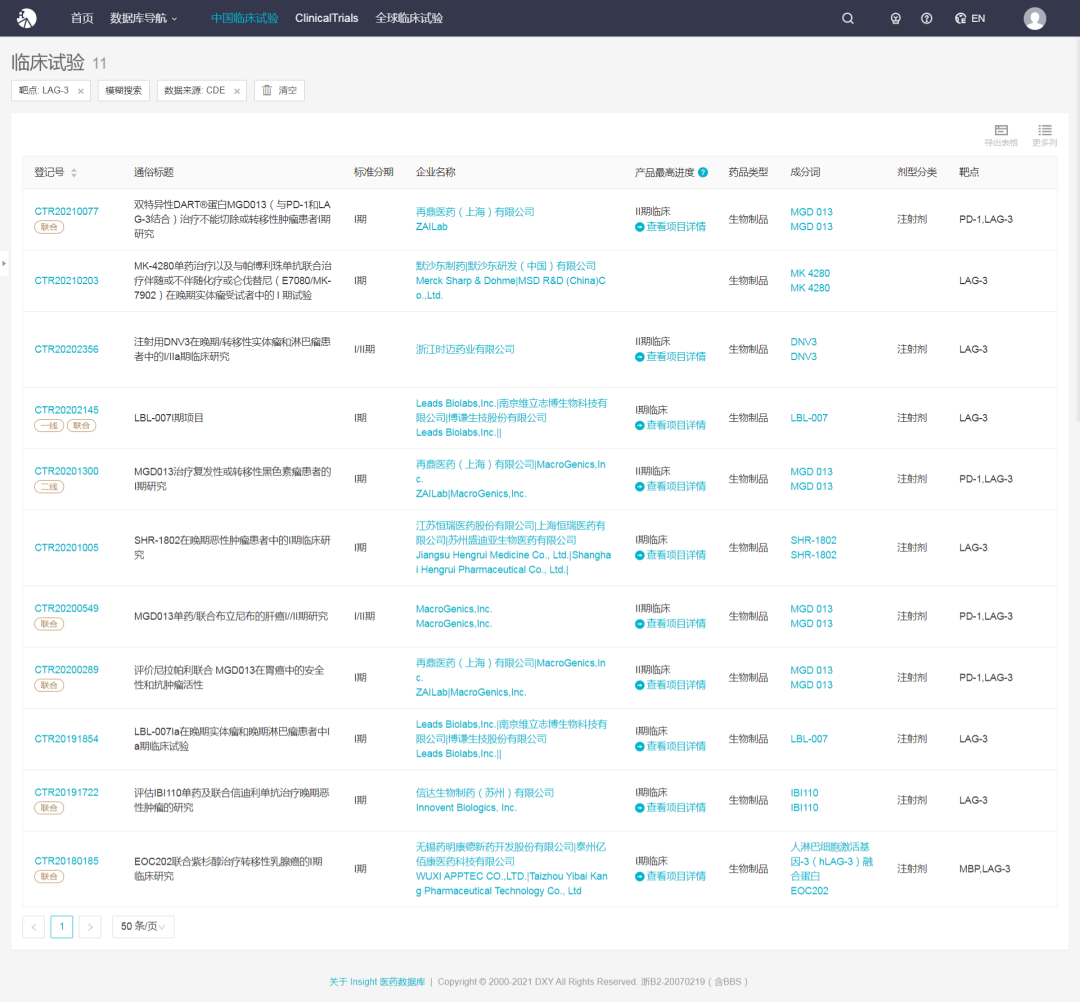Click MBP,LAG-3 target cell

point(985,869)
